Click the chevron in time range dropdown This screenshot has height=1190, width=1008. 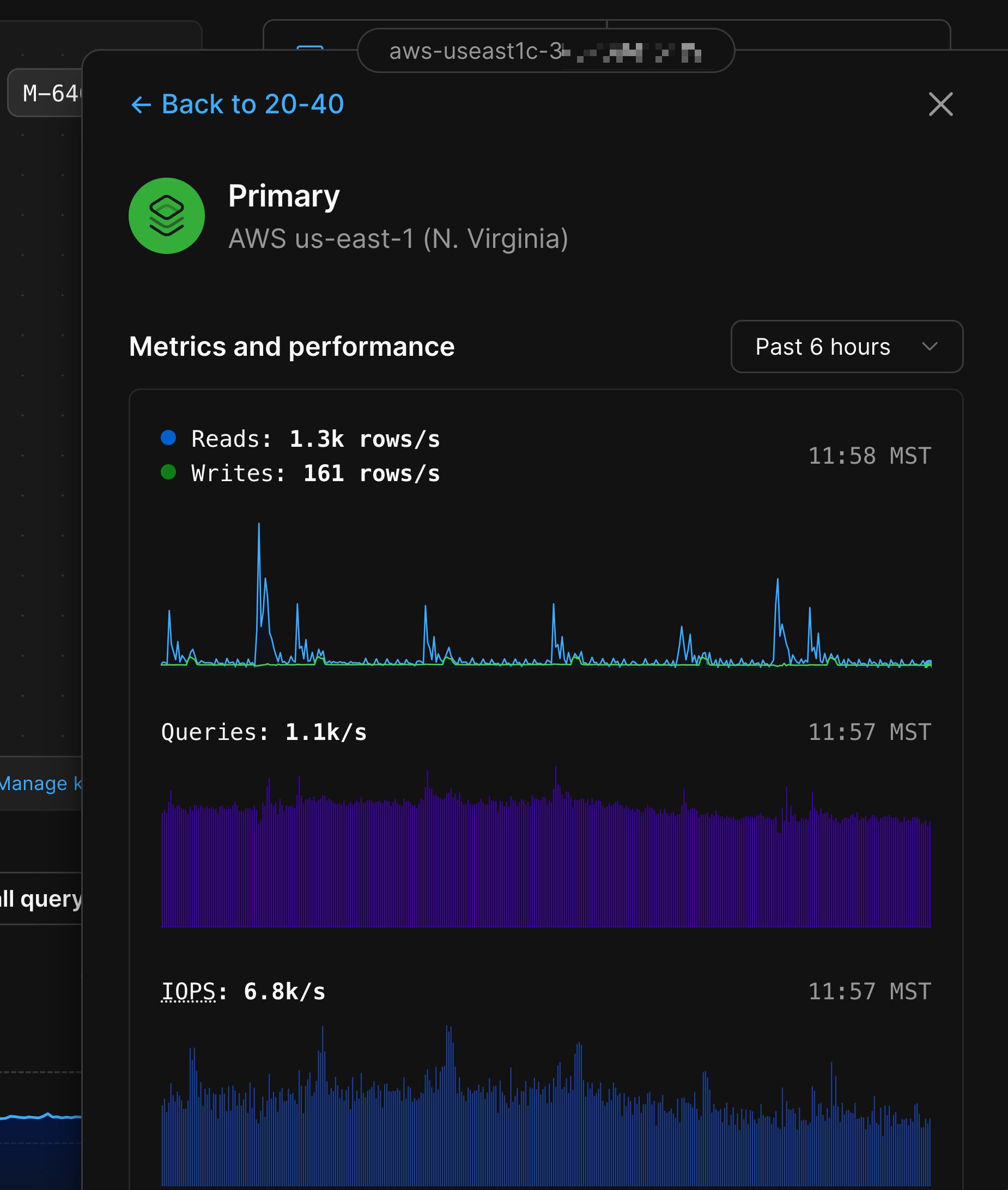point(930,347)
